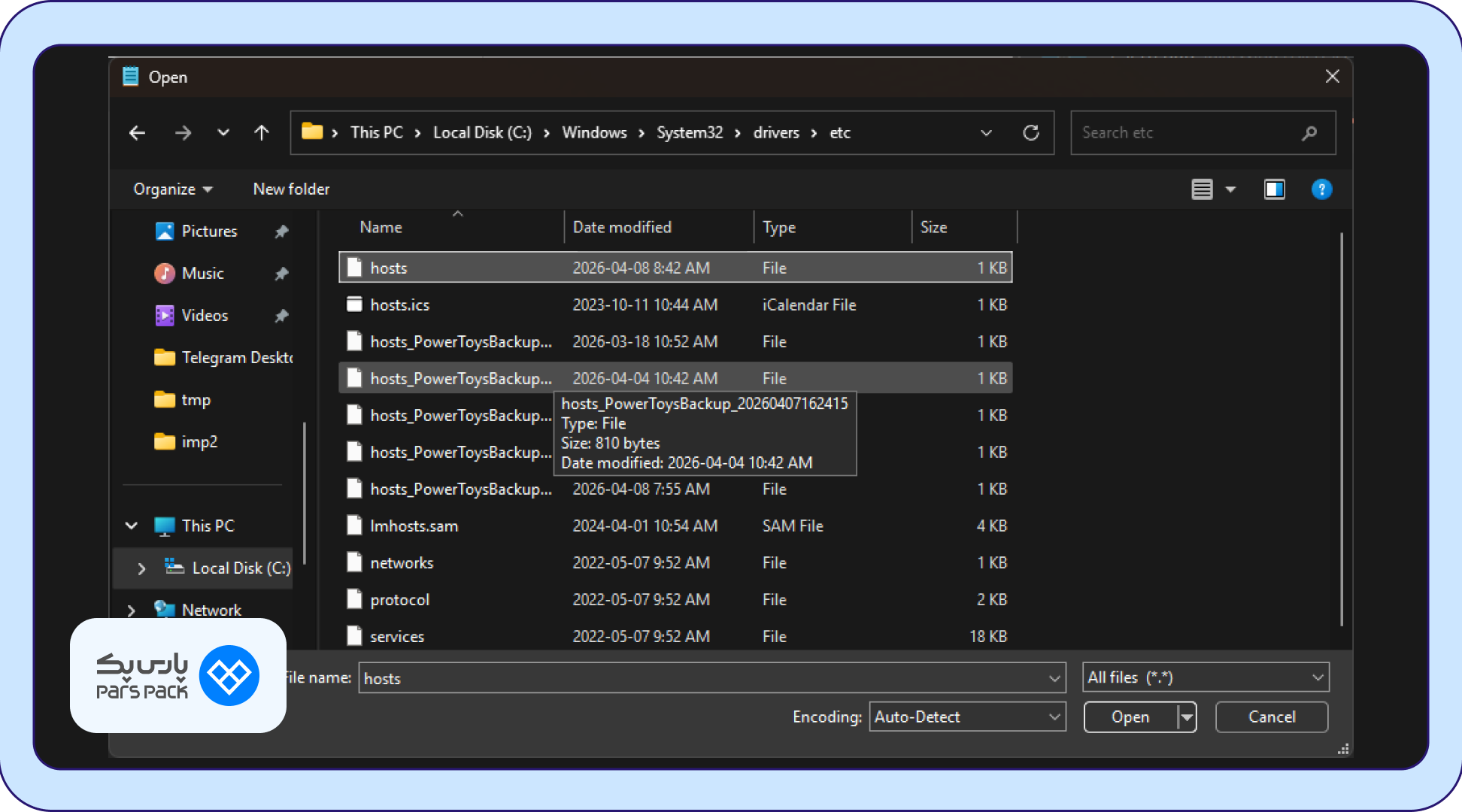Select the protocol file
The image size is (1462, 812).
pos(675,599)
